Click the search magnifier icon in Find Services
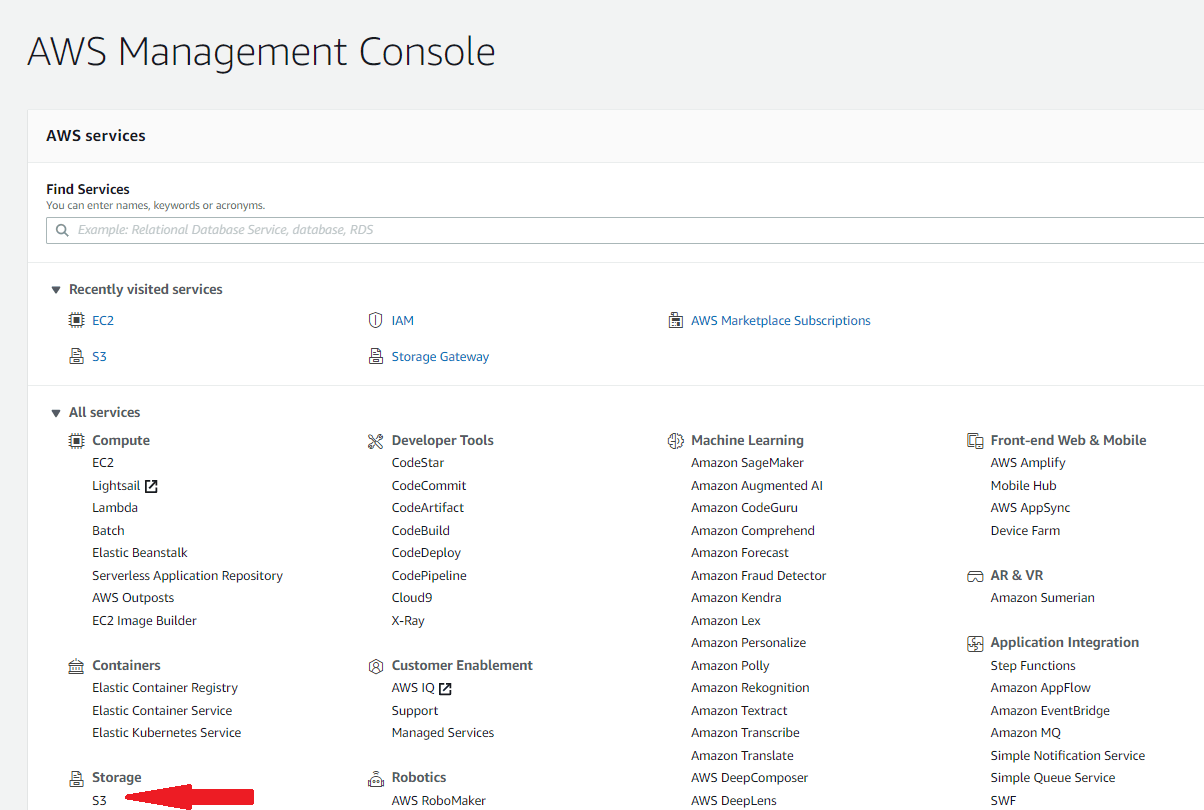Viewport: 1204px width, 810px height. [x=63, y=230]
